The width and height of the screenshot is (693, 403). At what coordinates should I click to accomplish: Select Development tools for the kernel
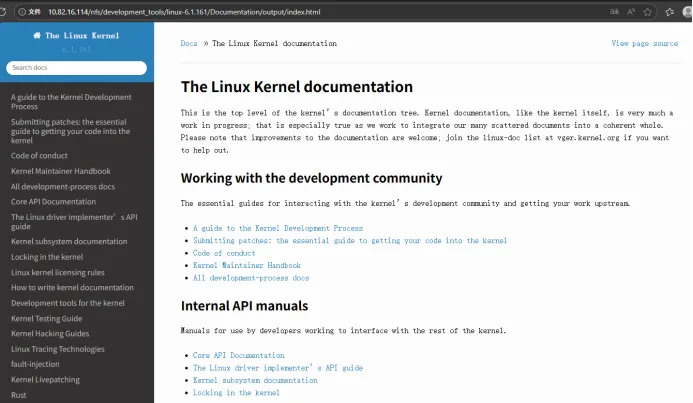[68, 303]
